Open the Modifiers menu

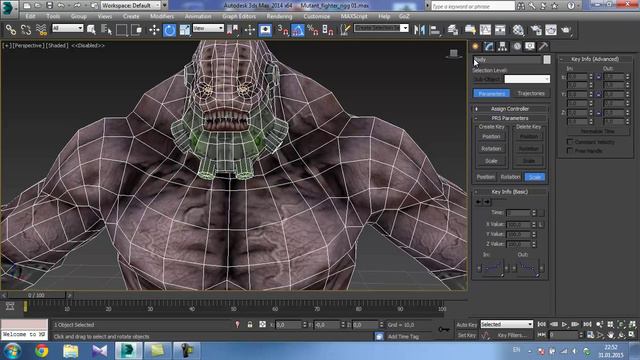(162, 16)
